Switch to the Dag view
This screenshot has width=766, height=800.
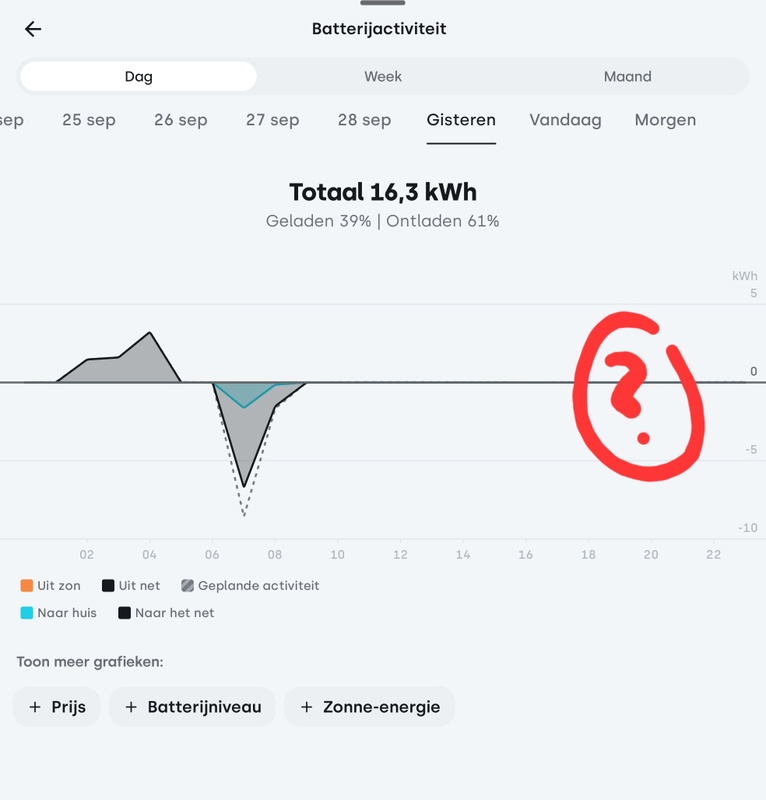138,76
